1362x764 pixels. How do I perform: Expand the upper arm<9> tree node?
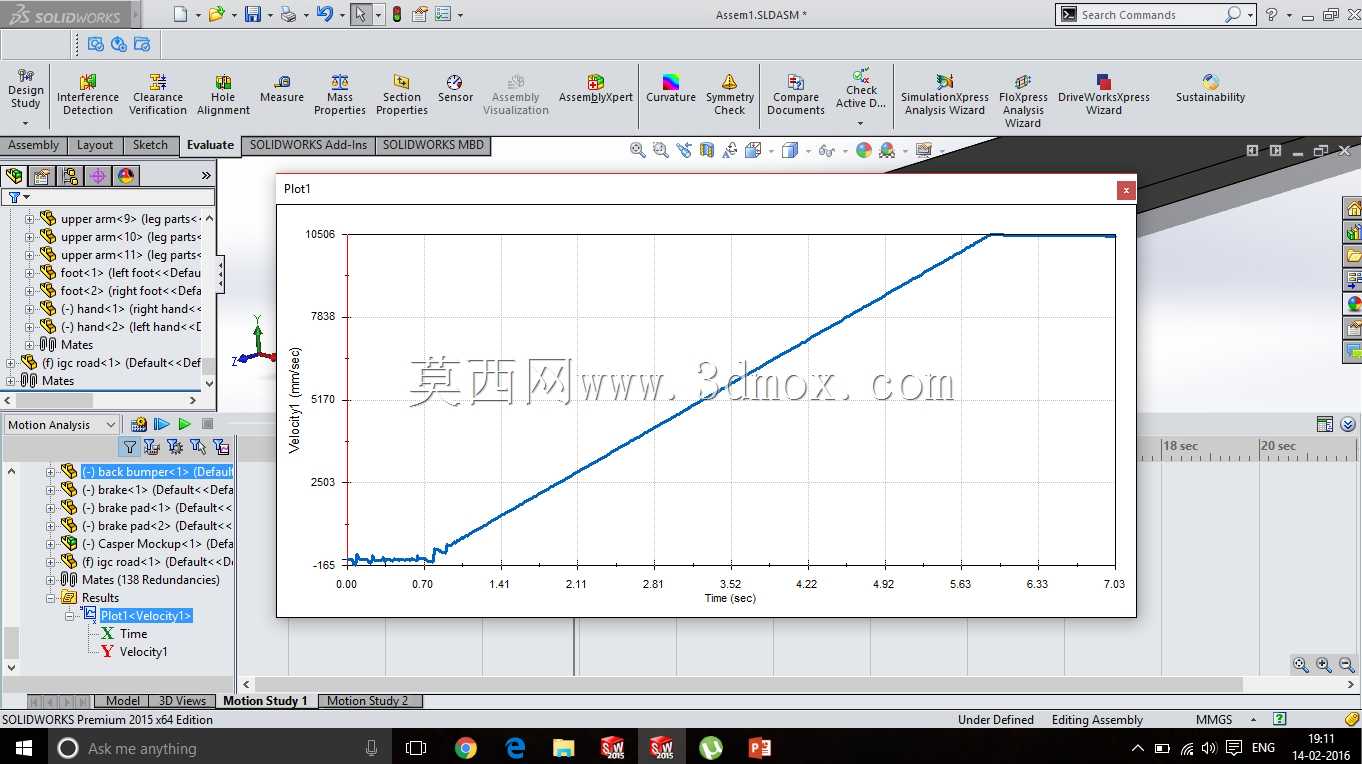coord(29,219)
